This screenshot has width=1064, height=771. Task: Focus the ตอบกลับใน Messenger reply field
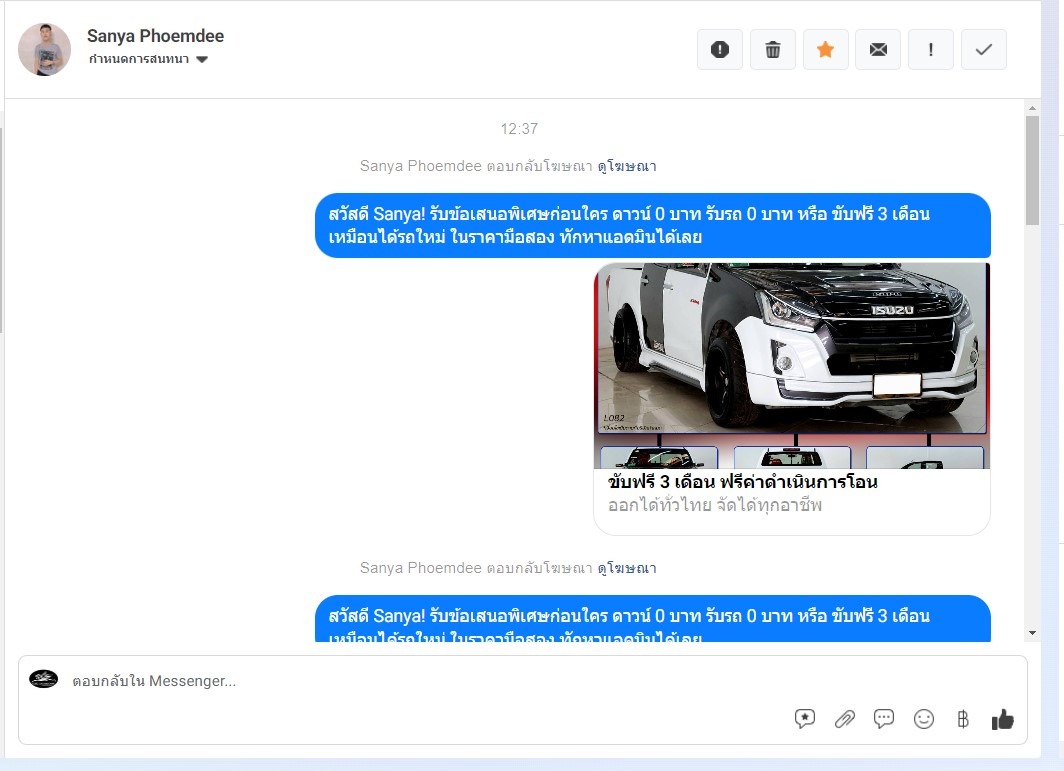[400, 681]
